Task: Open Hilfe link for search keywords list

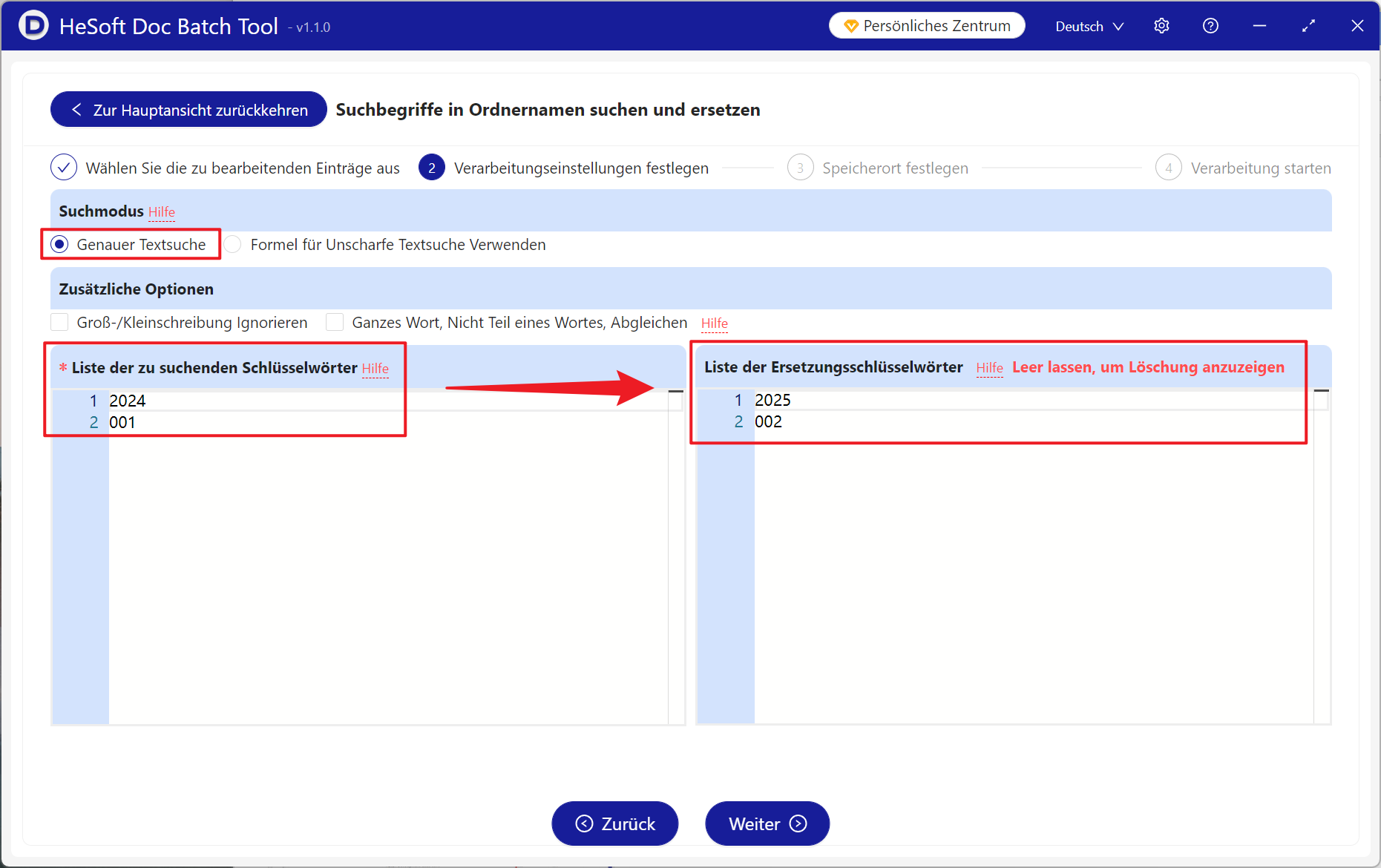Action: pyautogui.click(x=375, y=369)
